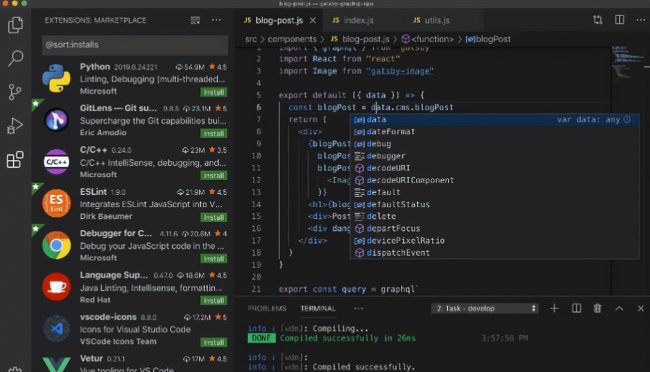Open the Vetur extension entry
The width and height of the screenshot is (650, 372).
(x=133, y=362)
